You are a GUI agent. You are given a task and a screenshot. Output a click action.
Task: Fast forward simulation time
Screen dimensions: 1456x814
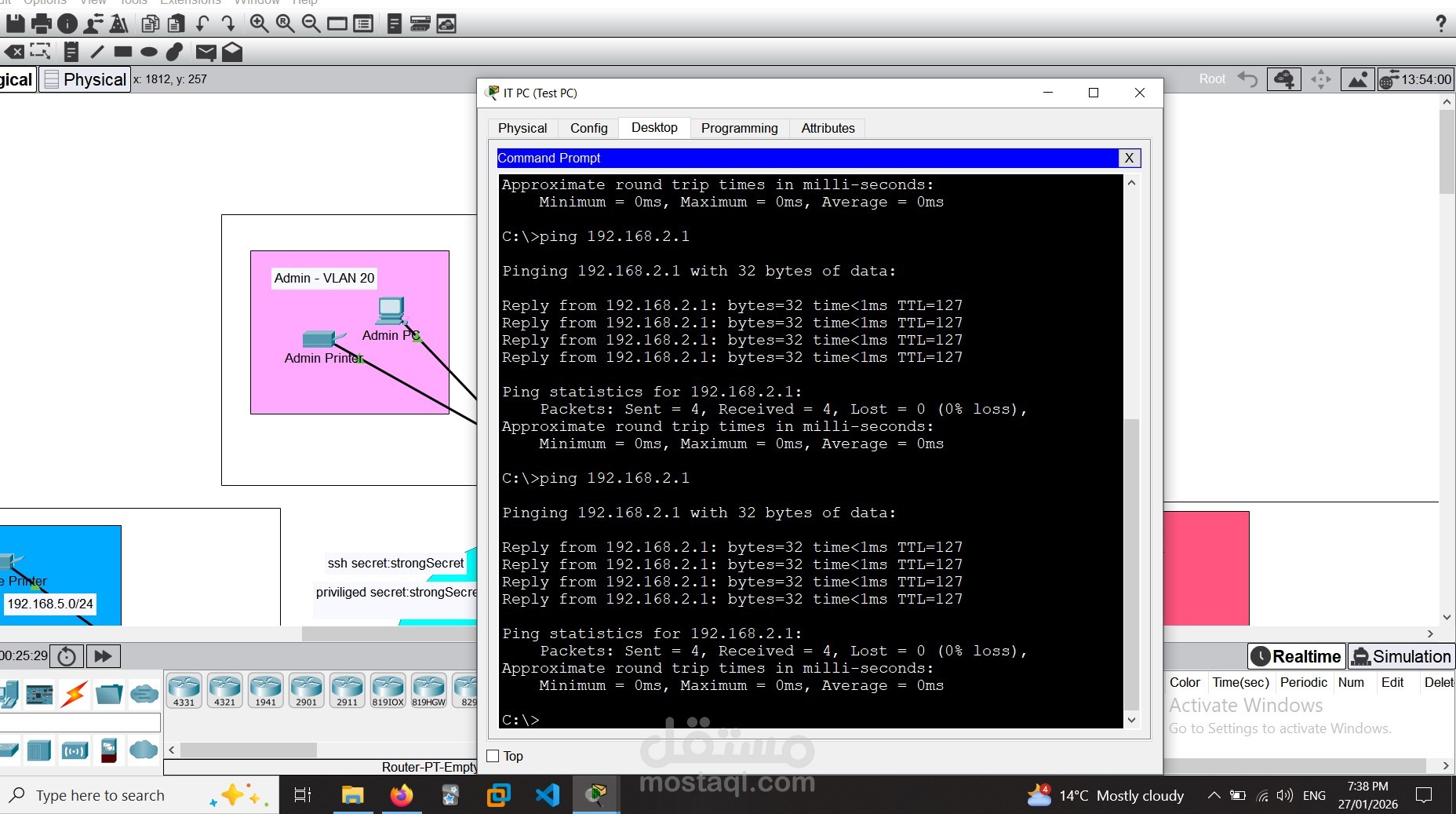pyautogui.click(x=103, y=656)
